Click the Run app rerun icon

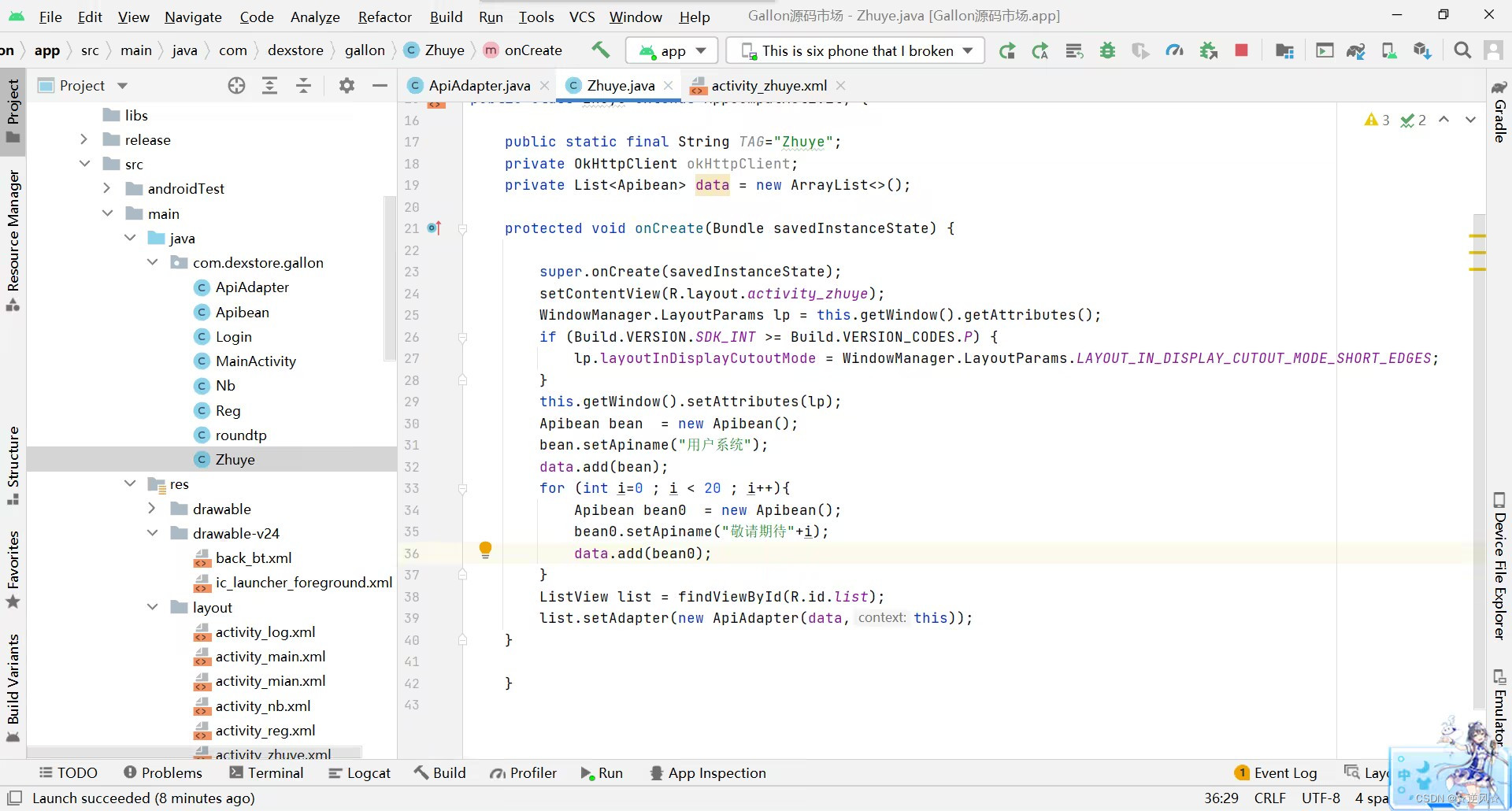pyautogui.click(x=1006, y=51)
